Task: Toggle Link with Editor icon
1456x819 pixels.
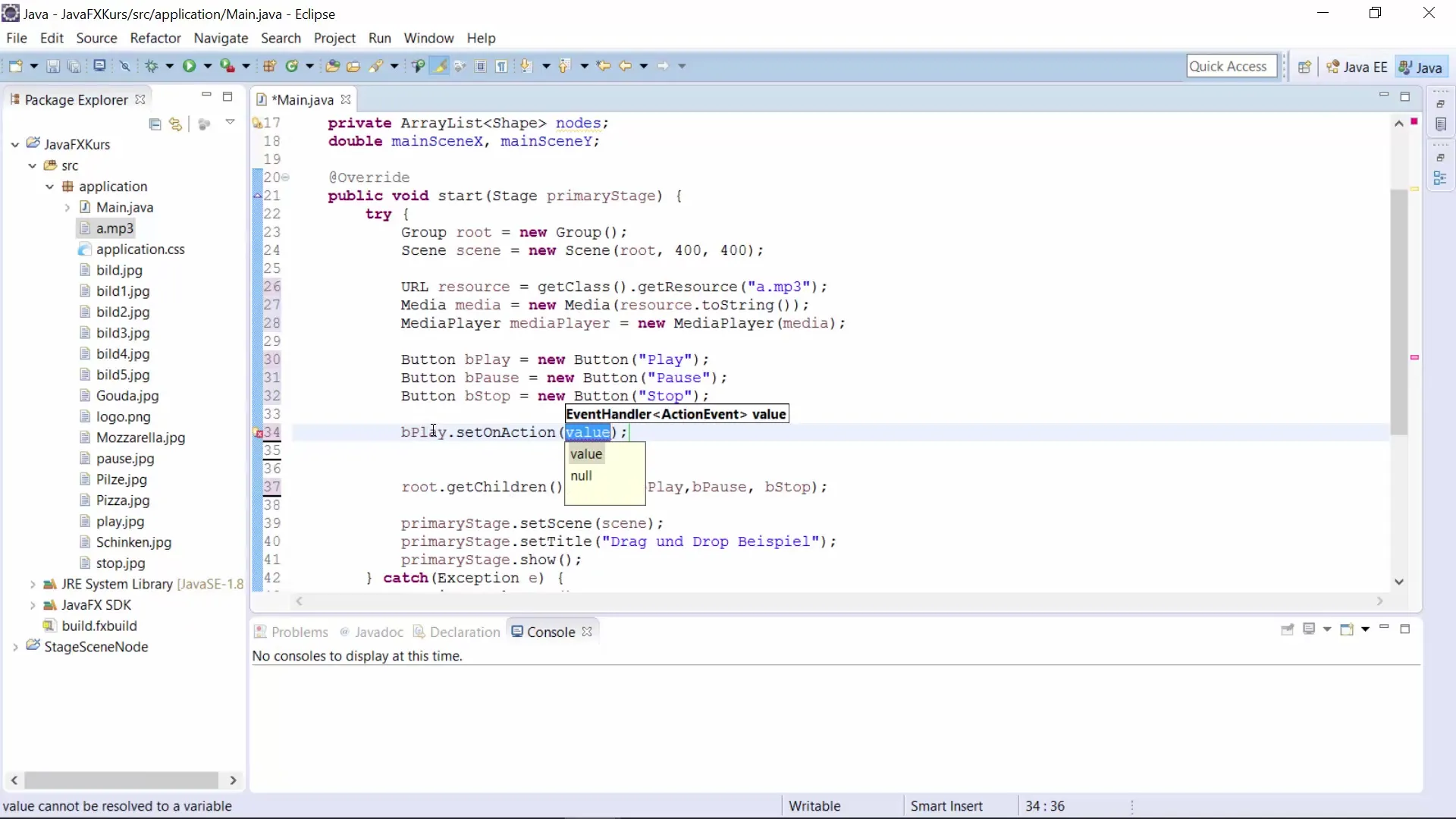Action: point(176,124)
